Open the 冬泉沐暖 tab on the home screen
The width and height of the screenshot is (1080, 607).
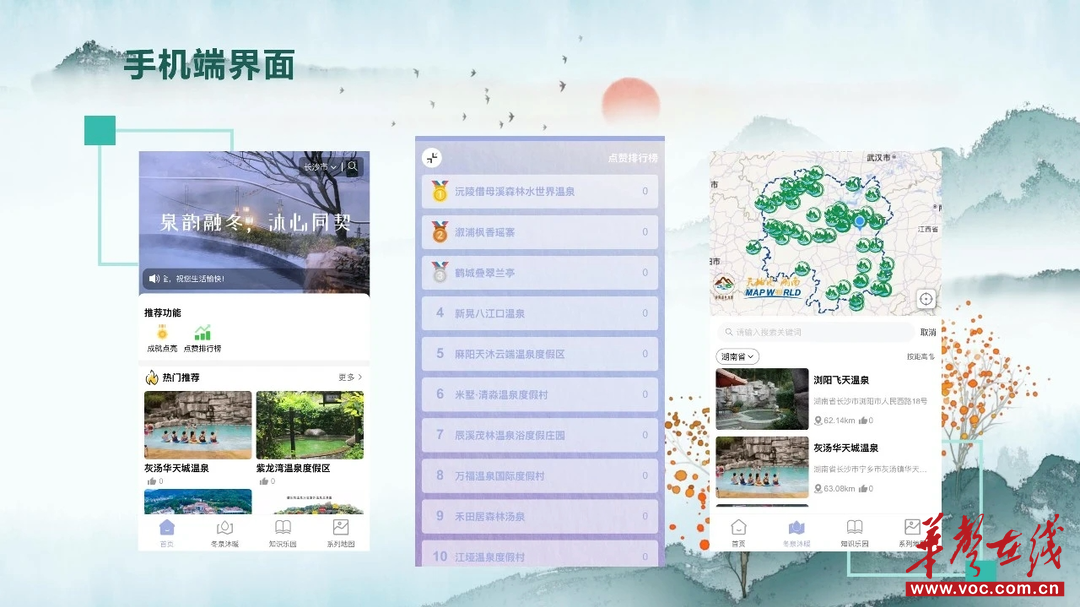[225, 533]
